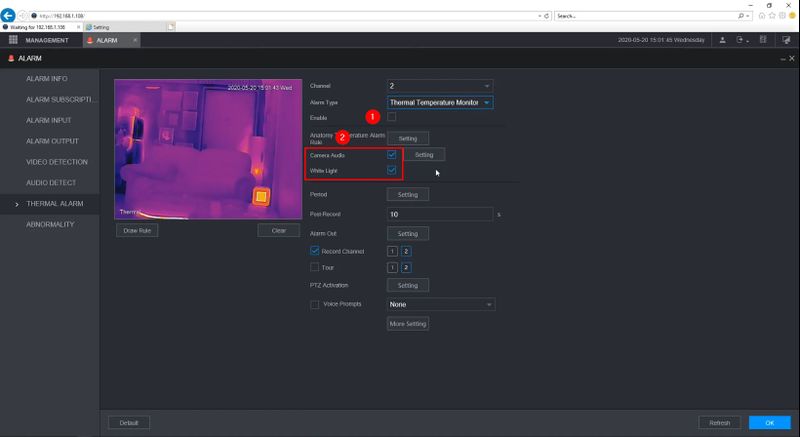Uncheck the White Light checkbox

tap(392, 170)
